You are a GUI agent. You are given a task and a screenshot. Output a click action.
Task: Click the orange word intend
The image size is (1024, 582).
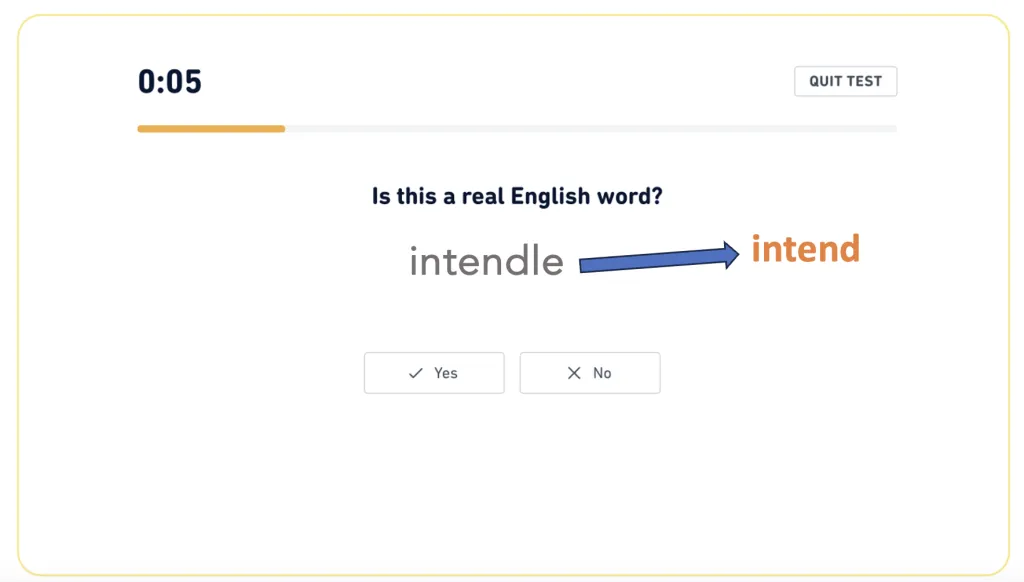coord(805,249)
